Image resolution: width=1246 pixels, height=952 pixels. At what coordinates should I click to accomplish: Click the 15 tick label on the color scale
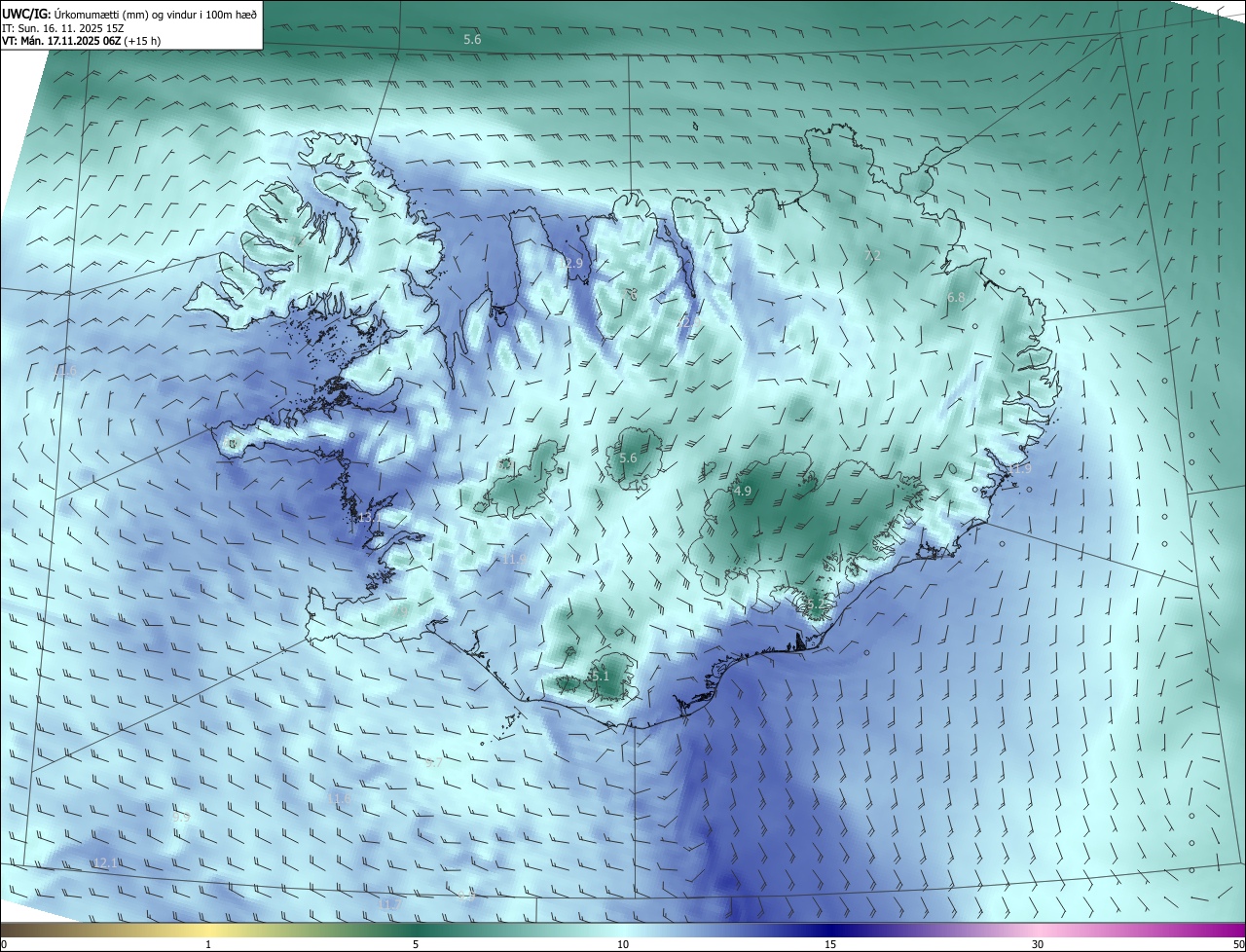point(830,944)
